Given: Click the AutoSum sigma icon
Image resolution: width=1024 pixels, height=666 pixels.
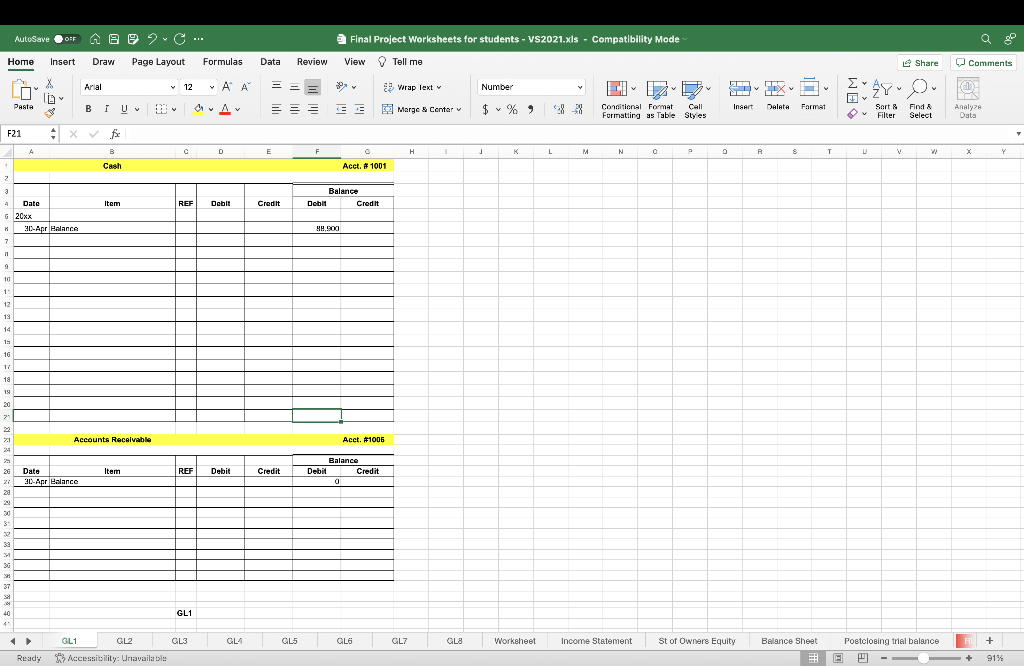Looking at the screenshot, I should pyautogui.click(x=851, y=84).
